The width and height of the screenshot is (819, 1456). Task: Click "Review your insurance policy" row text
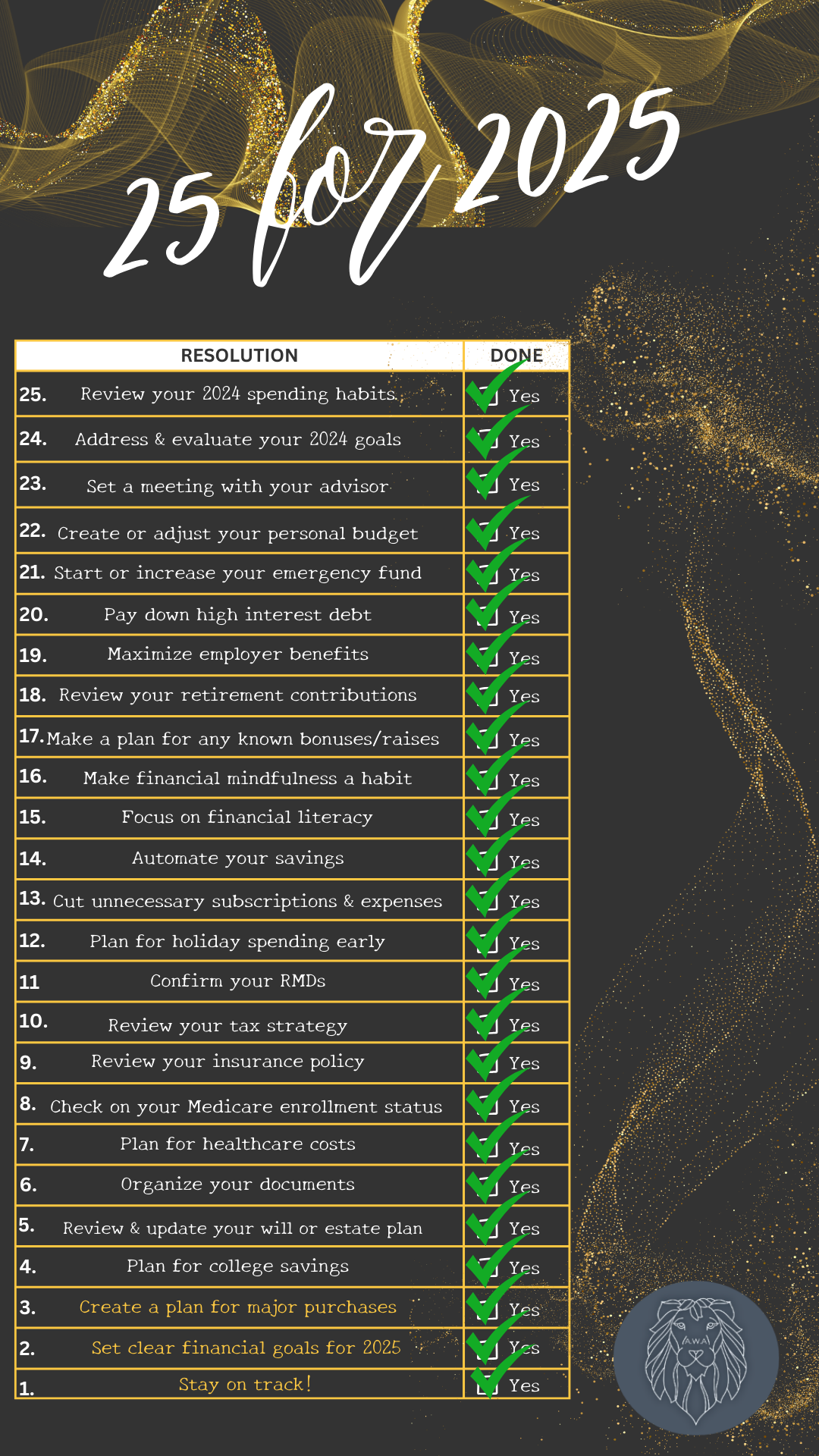[x=227, y=1061]
